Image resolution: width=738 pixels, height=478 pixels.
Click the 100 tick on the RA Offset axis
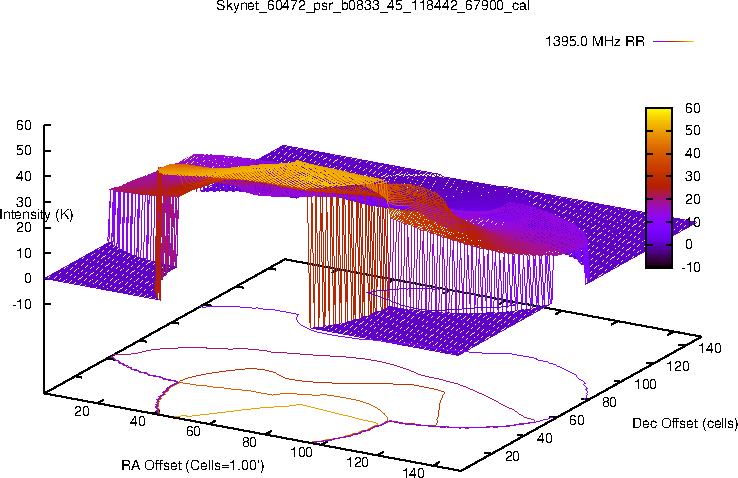(x=301, y=452)
